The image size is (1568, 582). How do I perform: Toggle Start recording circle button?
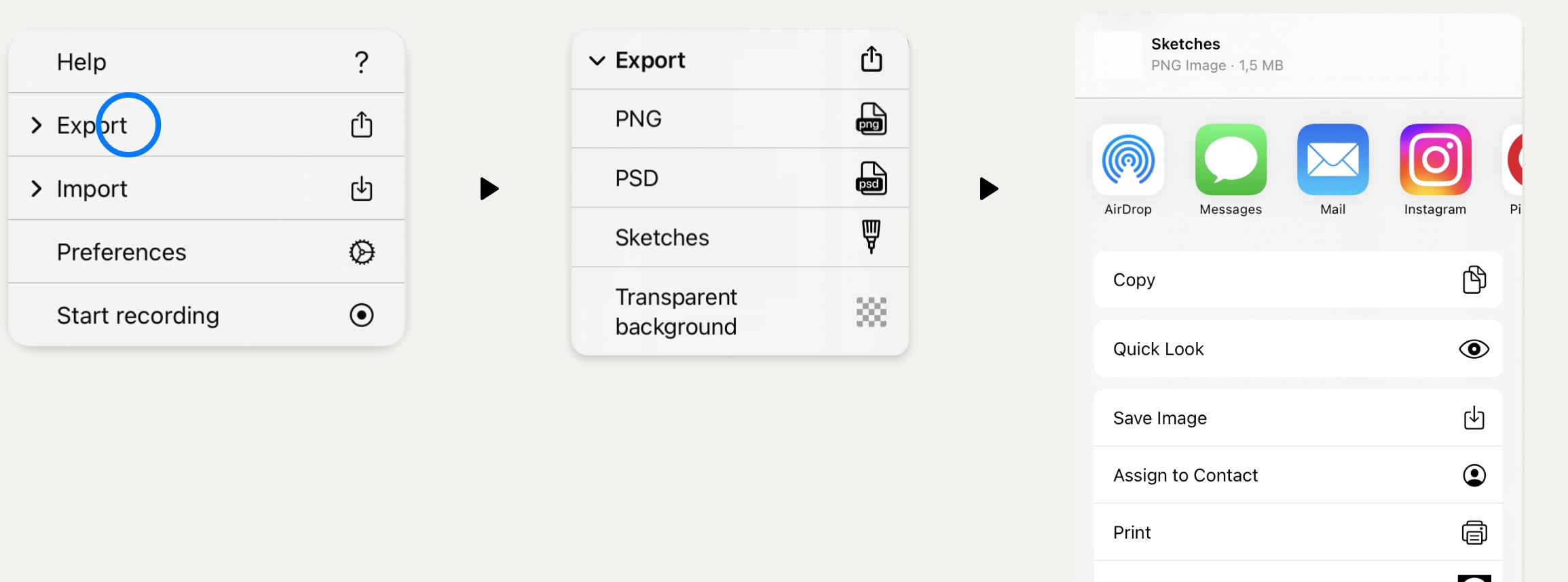click(362, 315)
